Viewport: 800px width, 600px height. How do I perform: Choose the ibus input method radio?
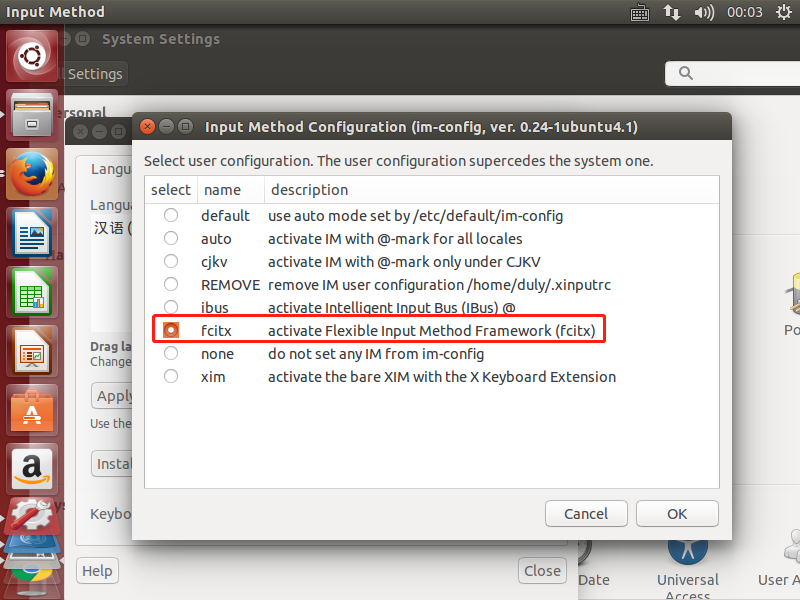pyautogui.click(x=171, y=307)
